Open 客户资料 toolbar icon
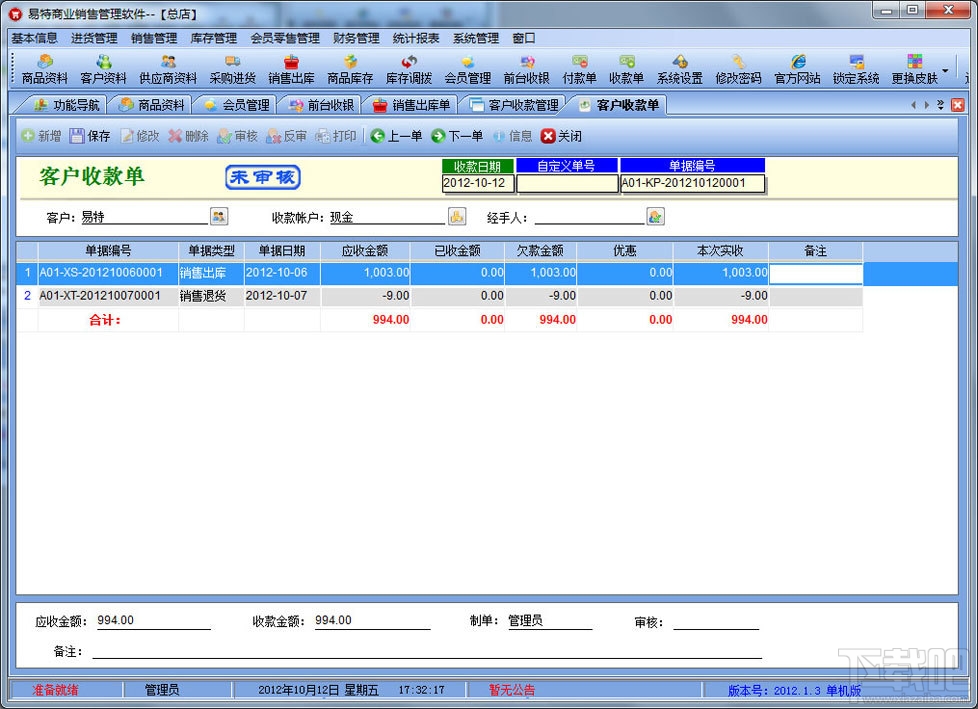978x709 pixels. tap(104, 69)
